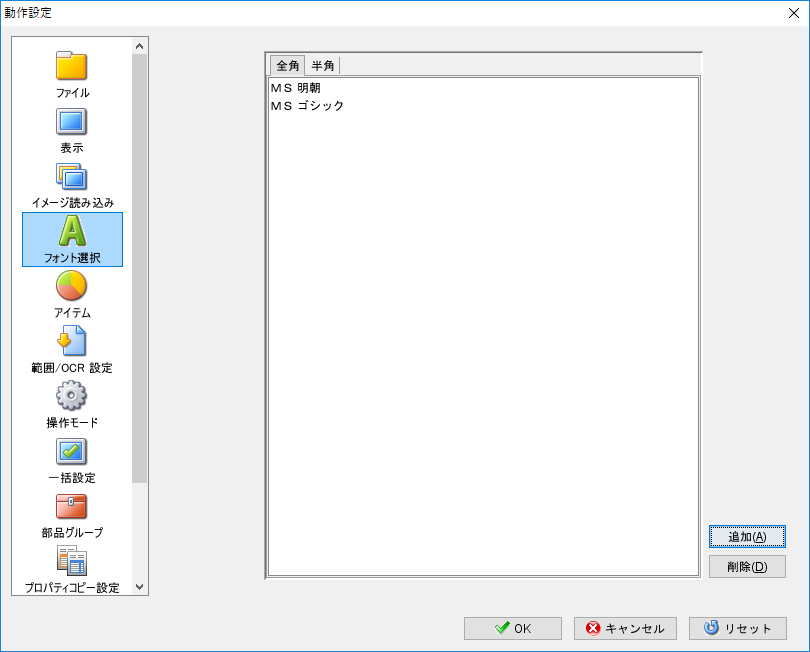Click the sidebar scroll up arrow

click(x=139, y=46)
